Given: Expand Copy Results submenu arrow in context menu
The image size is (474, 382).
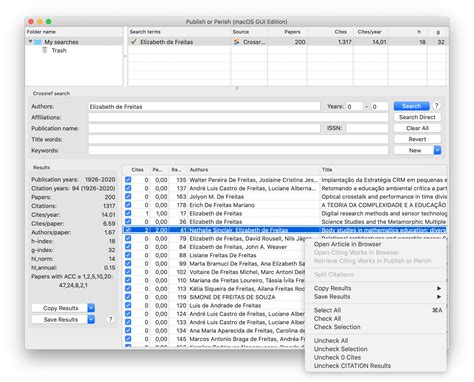Looking at the screenshot, I should point(439,288).
